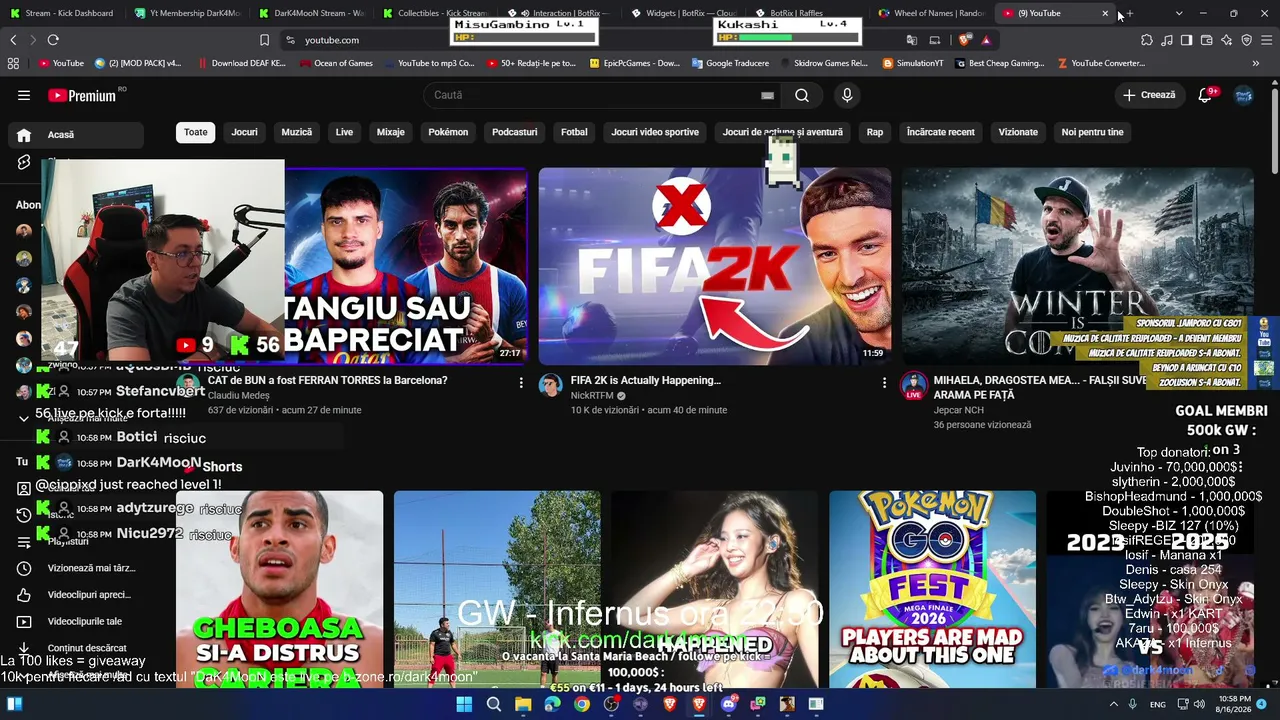Filter the feed by Rap
This screenshot has height=720, width=1280.
pyautogui.click(x=875, y=132)
